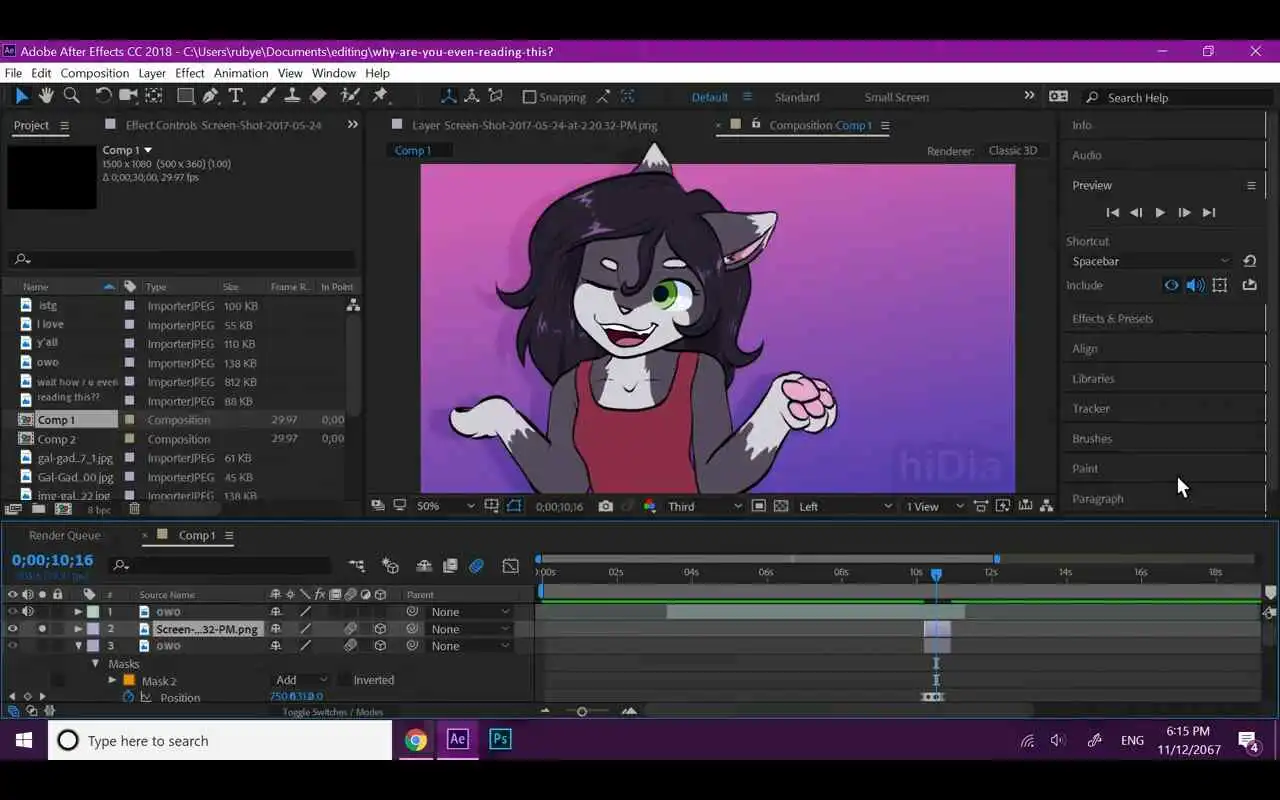Toggle the Inverted checkbox for Mask 2
The height and width of the screenshot is (800, 1280).
coord(344,680)
